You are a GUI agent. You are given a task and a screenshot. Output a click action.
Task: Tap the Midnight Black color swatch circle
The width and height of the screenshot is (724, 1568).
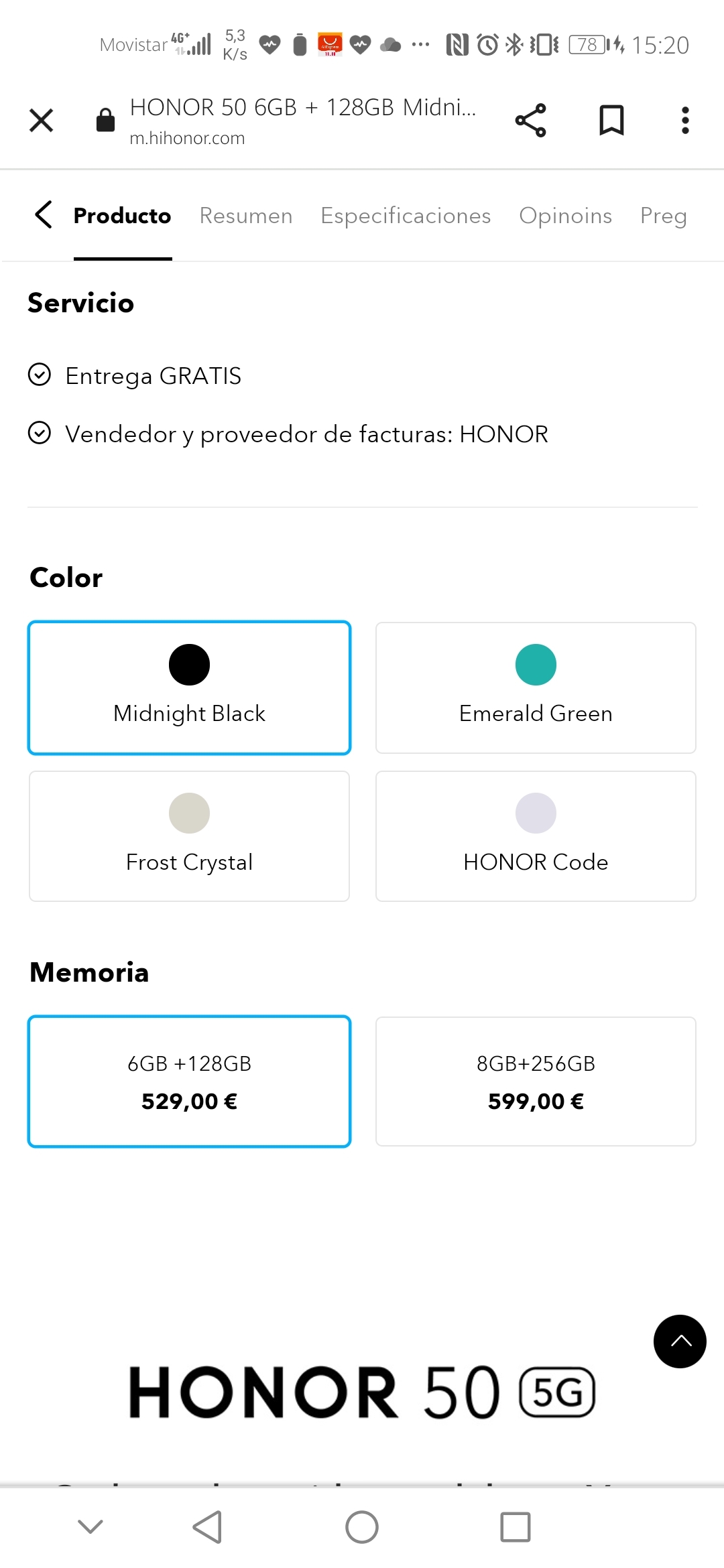pyautogui.click(x=189, y=664)
